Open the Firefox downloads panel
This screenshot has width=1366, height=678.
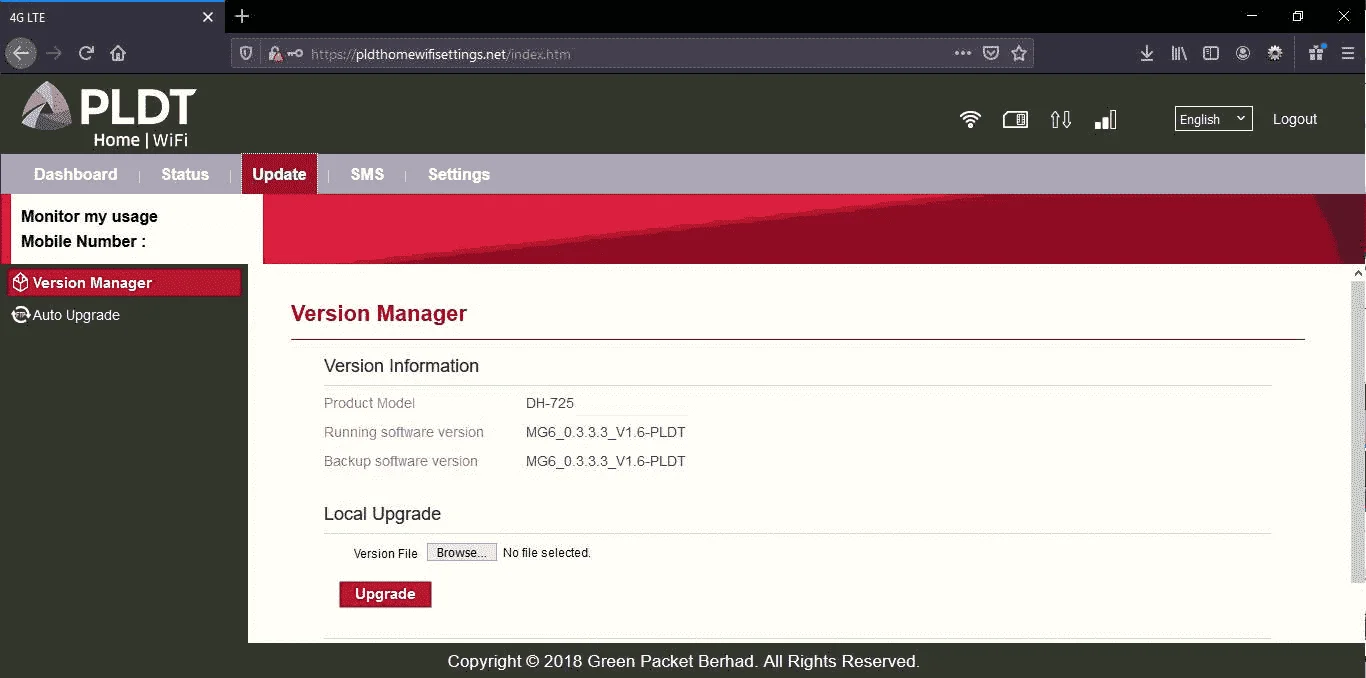(1147, 53)
